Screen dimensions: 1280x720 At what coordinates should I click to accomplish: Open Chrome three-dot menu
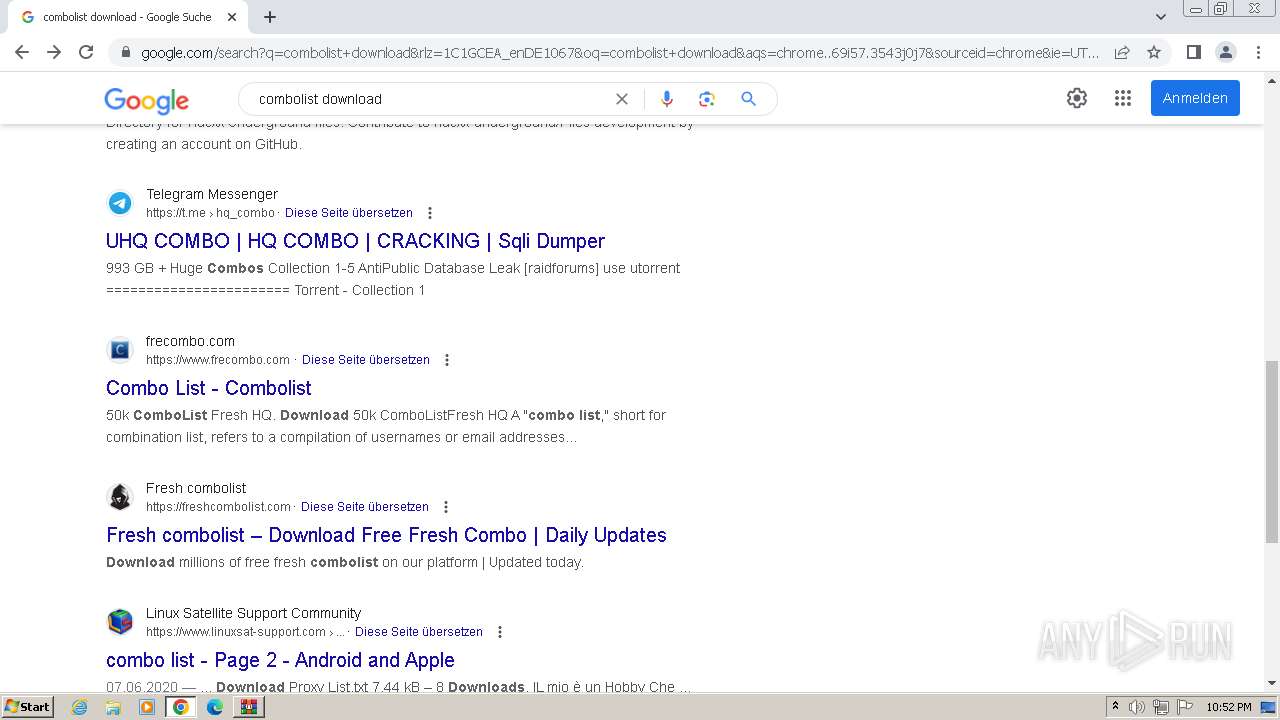pyautogui.click(x=1258, y=52)
